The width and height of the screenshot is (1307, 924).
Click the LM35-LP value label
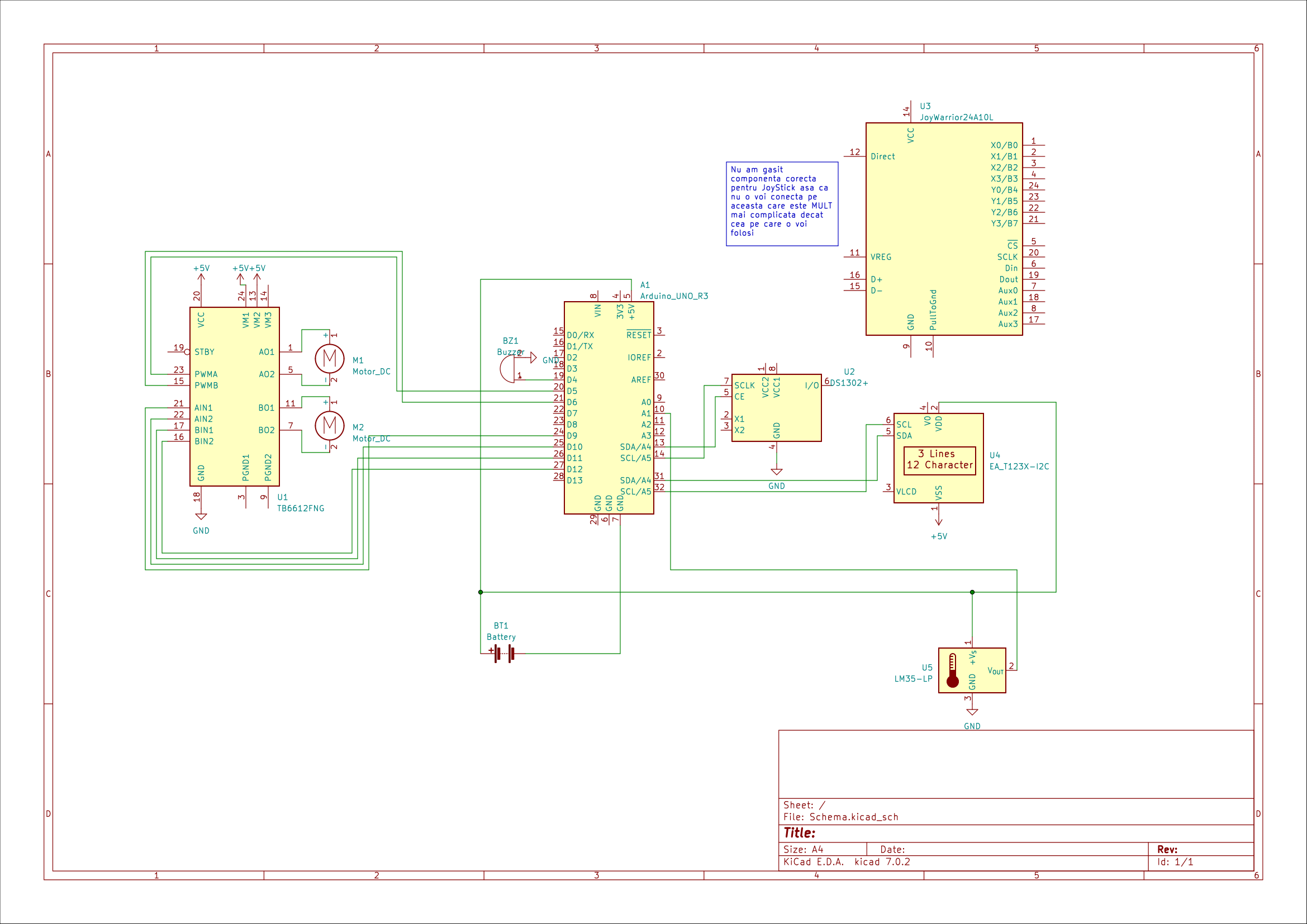pyautogui.click(x=913, y=679)
